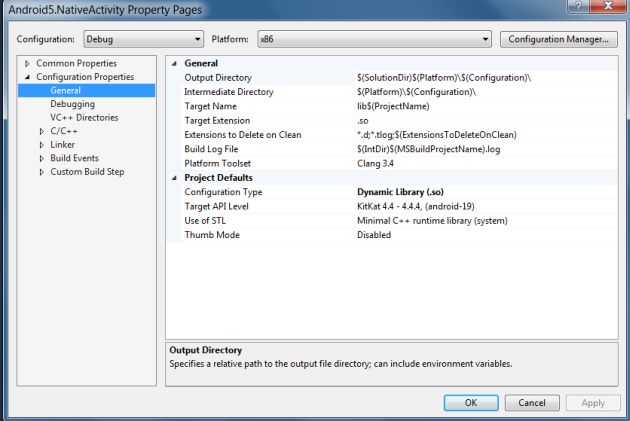The height and width of the screenshot is (421, 630).
Task: Click the *.d;*.tlog extensions value
Action: tap(486, 135)
